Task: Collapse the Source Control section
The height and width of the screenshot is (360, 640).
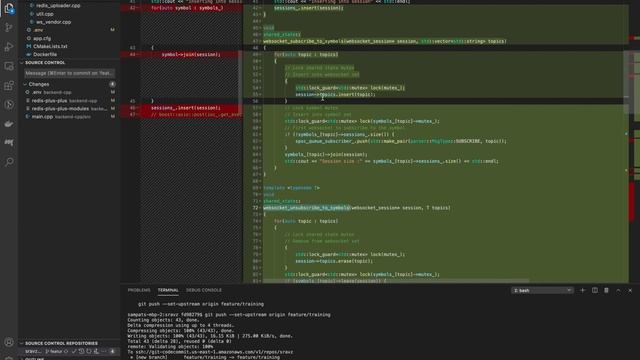Action: pos(45,62)
